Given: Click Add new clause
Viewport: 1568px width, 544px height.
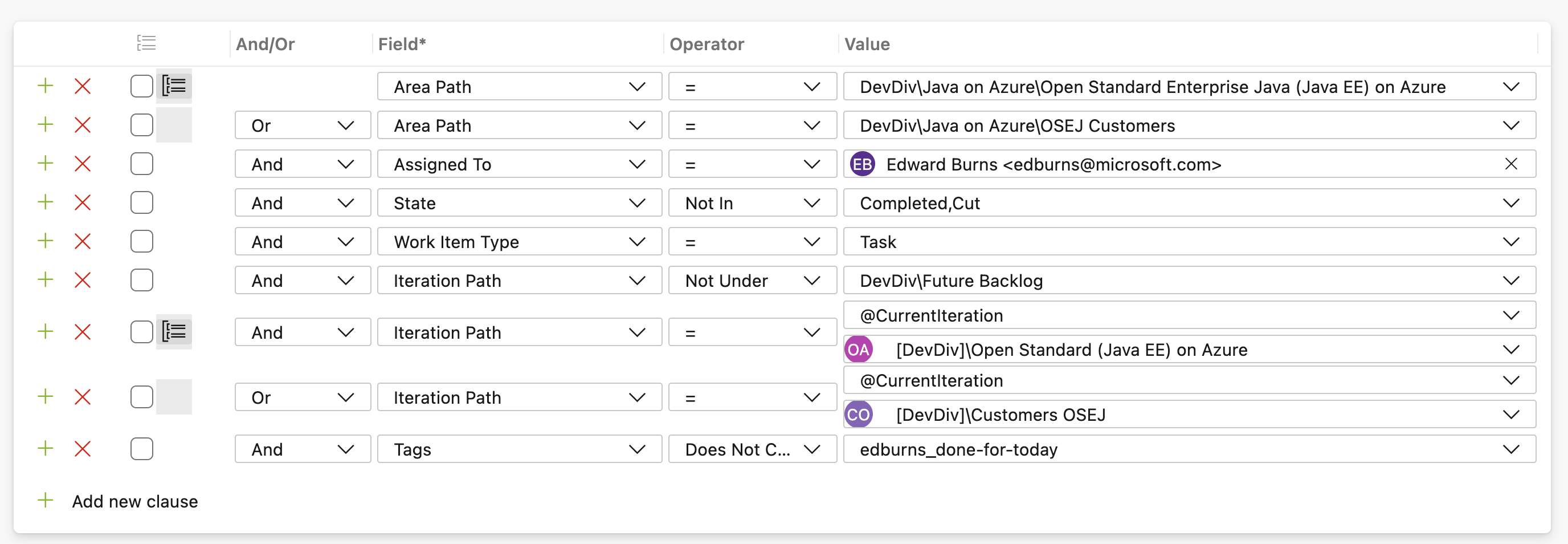Looking at the screenshot, I should [x=134, y=501].
